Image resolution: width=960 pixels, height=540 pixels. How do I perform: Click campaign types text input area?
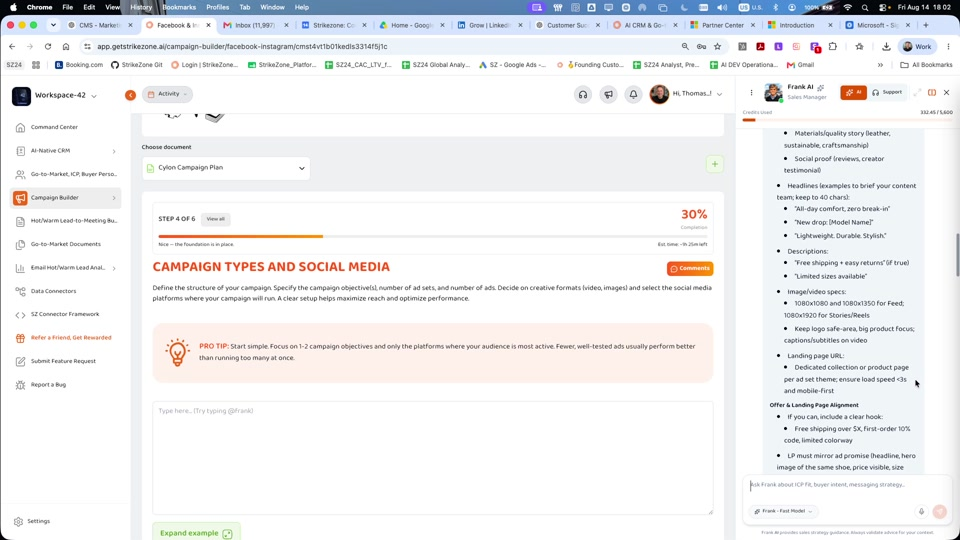coord(433,458)
